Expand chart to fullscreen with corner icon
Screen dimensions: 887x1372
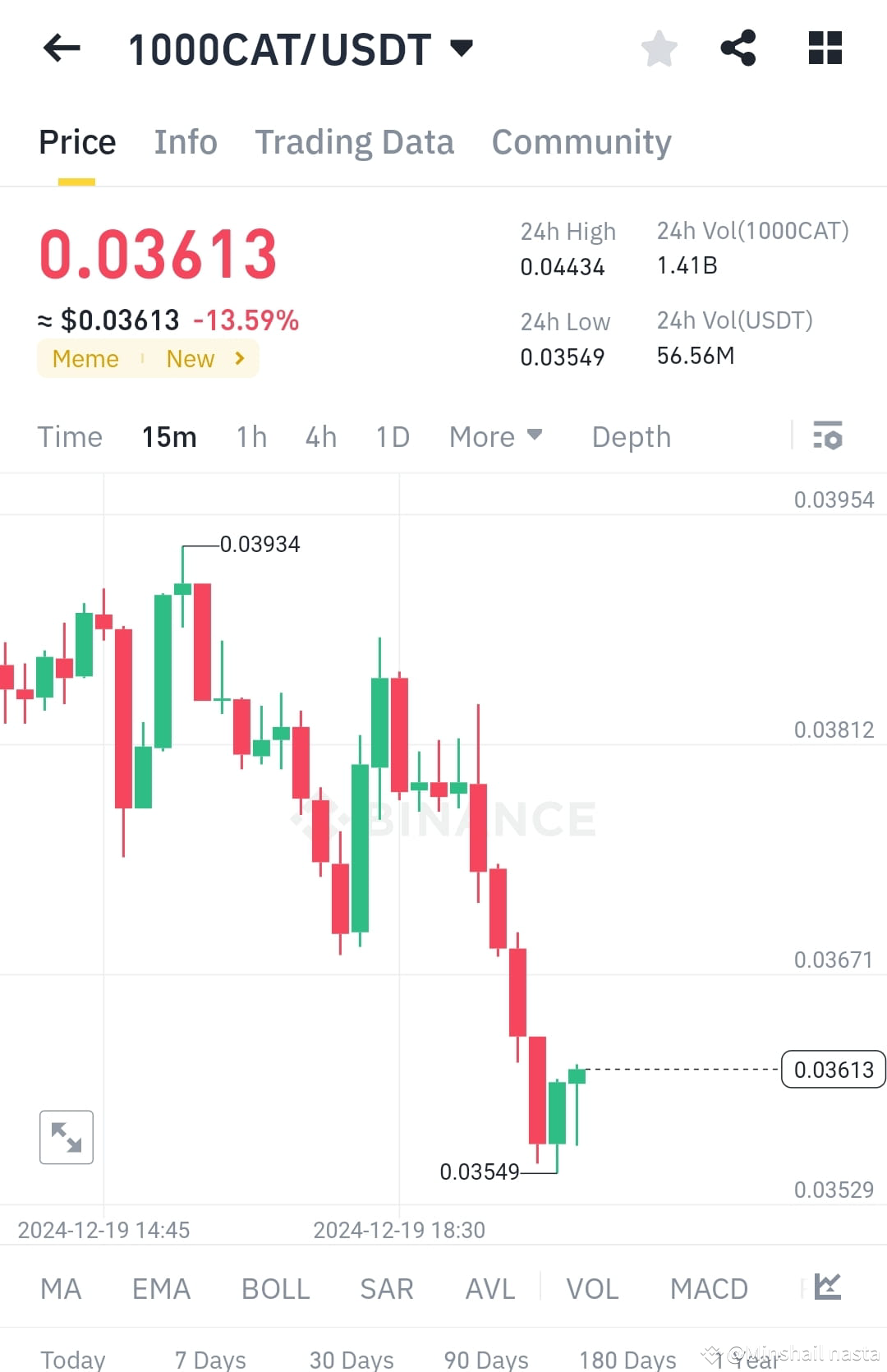click(x=66, y=1137)
